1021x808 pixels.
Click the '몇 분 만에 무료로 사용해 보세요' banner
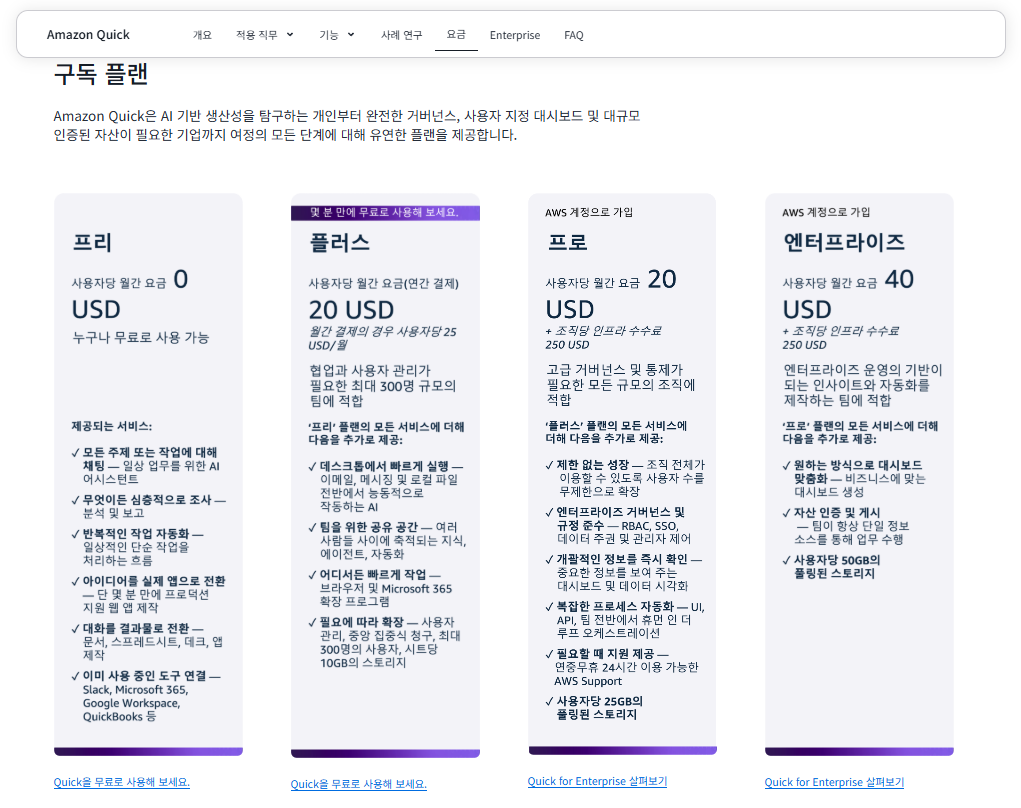point(385,213)
